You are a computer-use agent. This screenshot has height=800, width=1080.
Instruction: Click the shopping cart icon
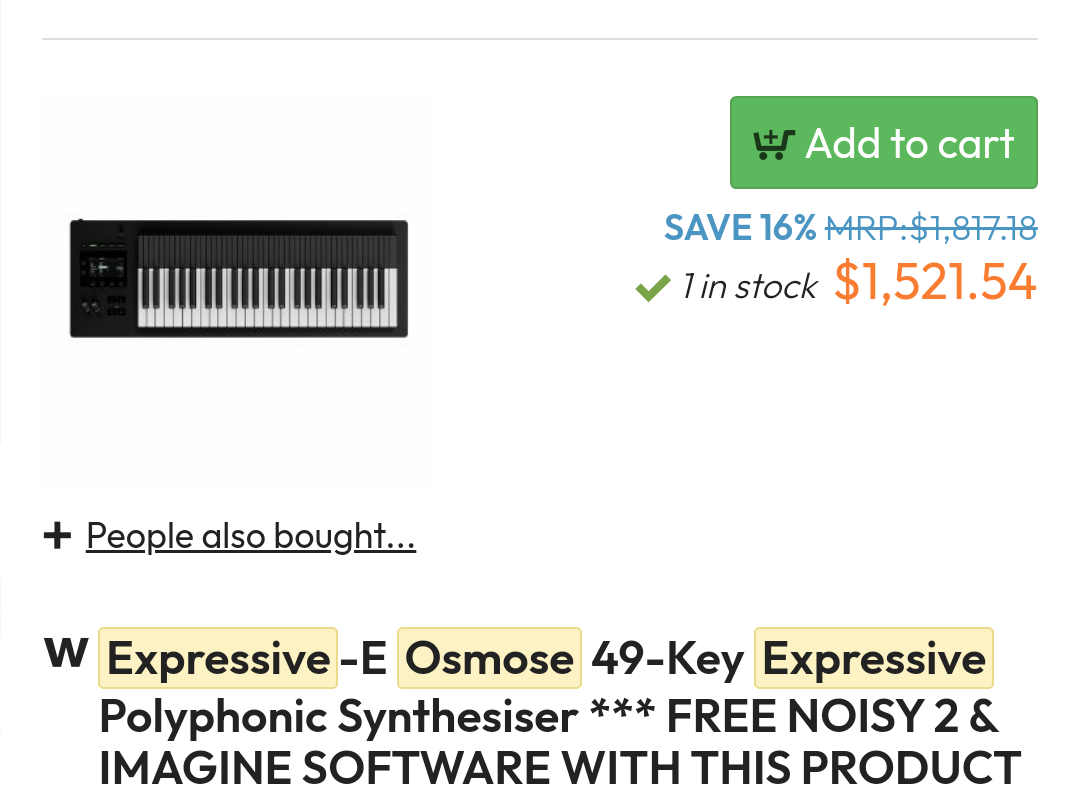[773, 144]
